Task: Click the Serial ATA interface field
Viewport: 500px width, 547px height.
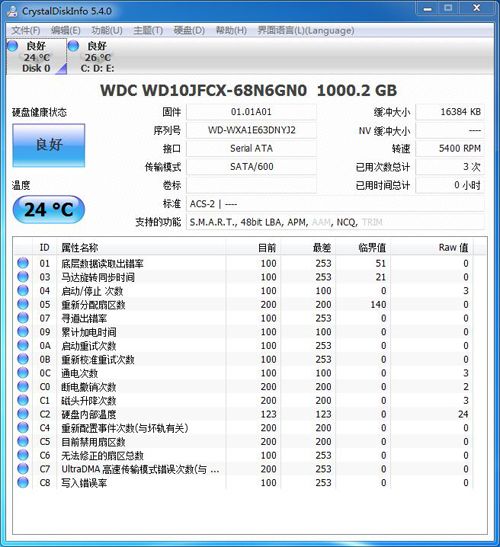Action: click(251, 149)
